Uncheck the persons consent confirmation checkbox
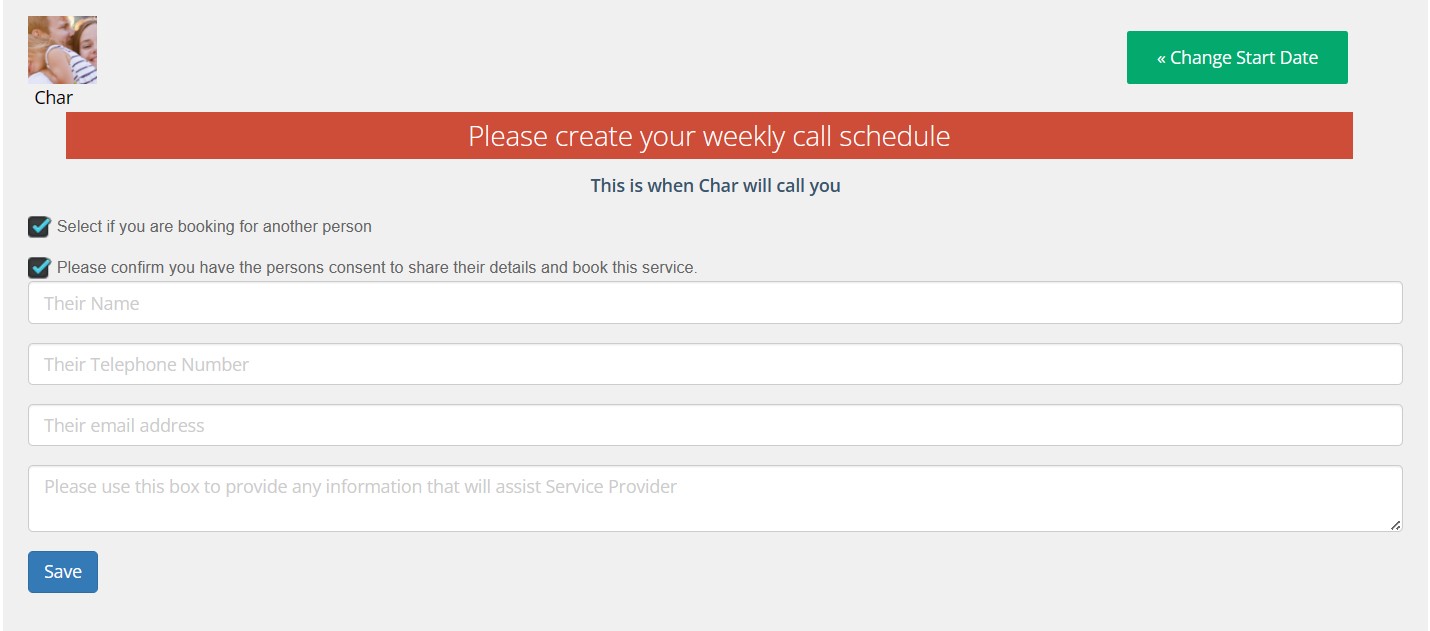Screen dimensions: 1430x631 click(39, 268)
